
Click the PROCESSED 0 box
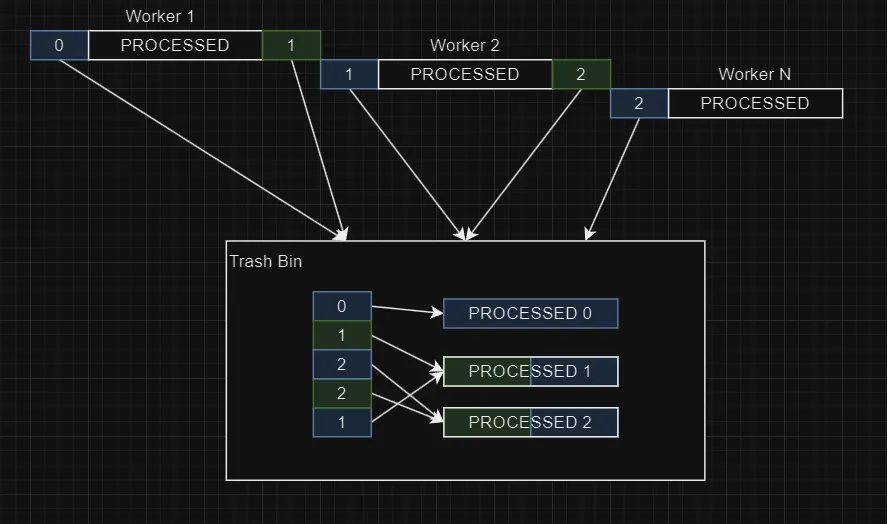coord(531,313)
